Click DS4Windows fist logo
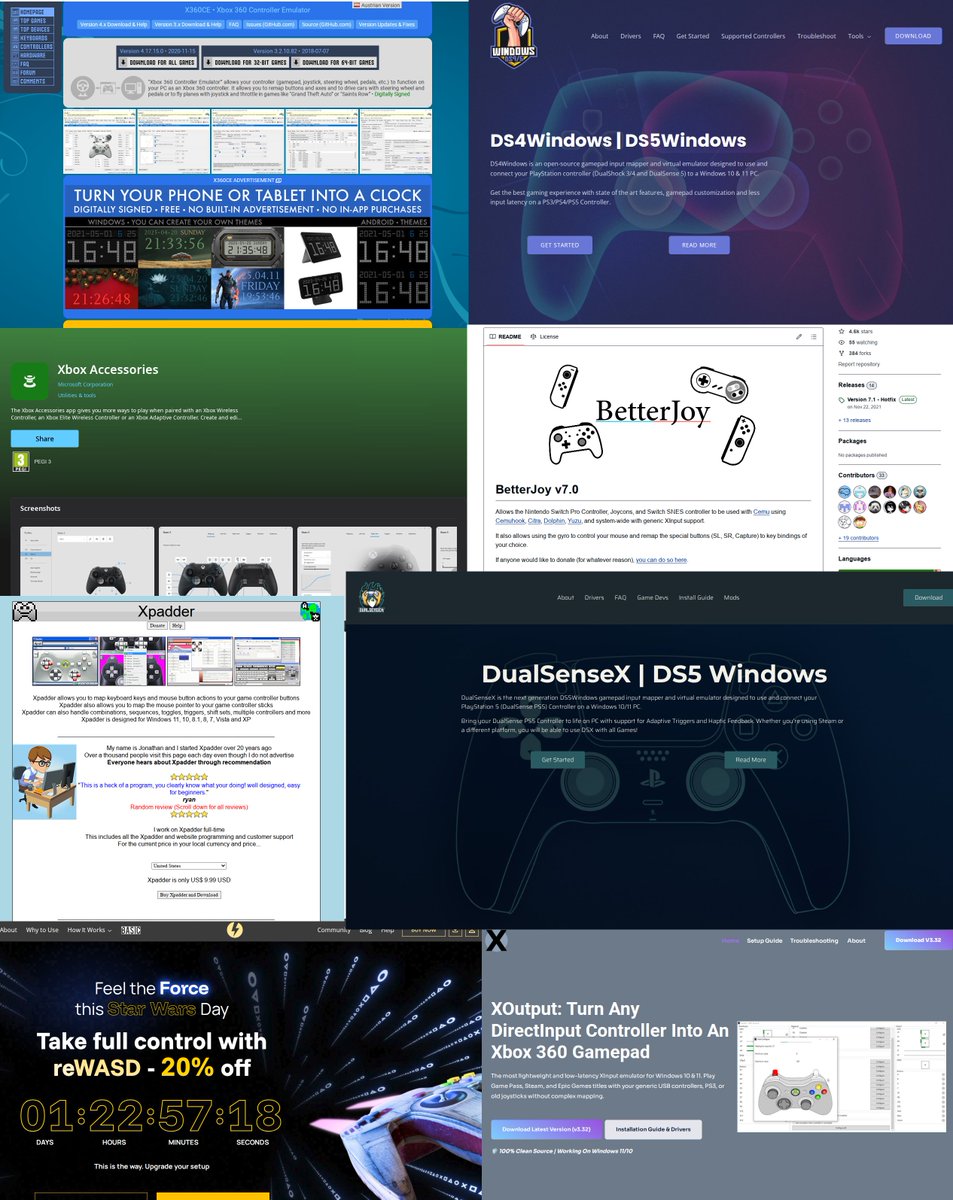This screenshot has height=1200, width=953. (516, 36)
